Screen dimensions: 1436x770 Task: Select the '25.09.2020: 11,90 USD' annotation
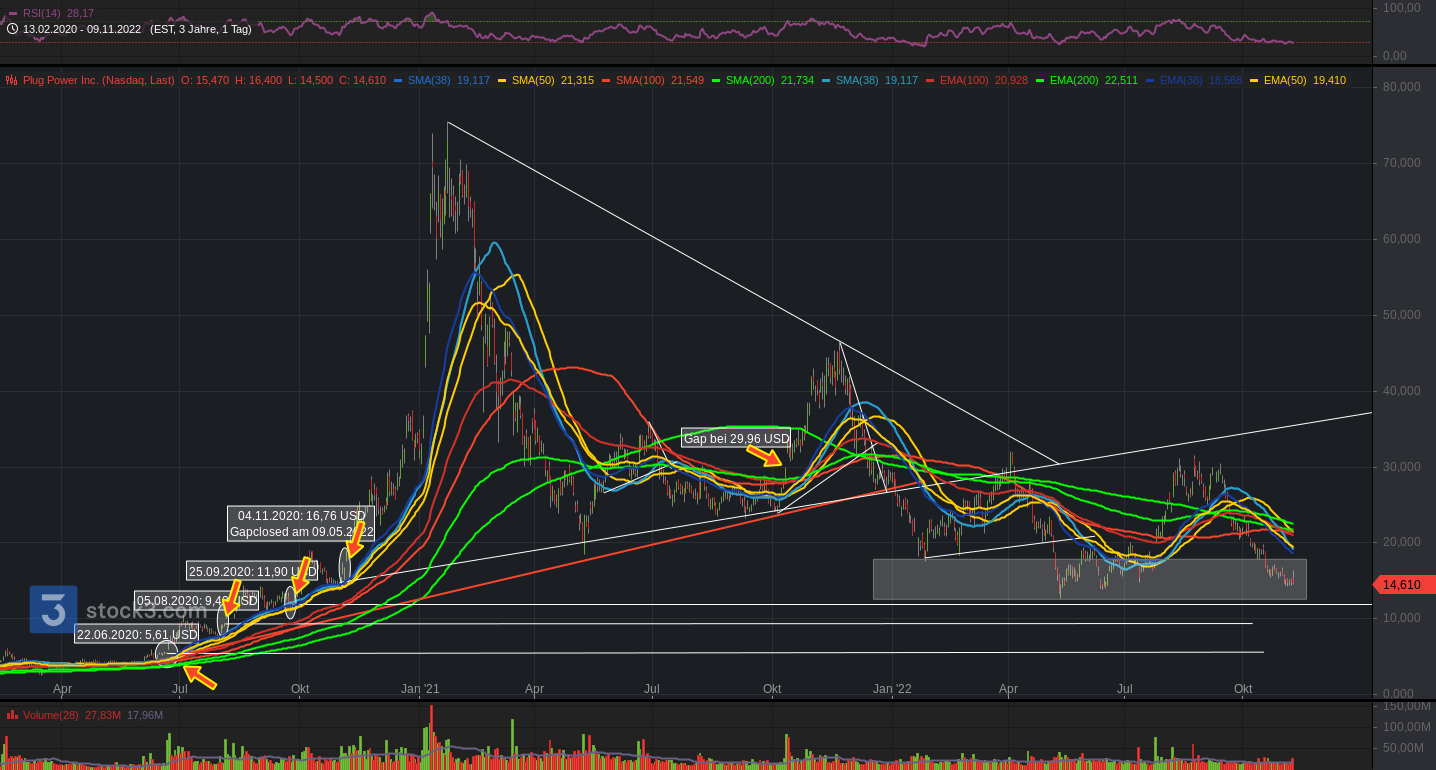[x=252, y=572]
